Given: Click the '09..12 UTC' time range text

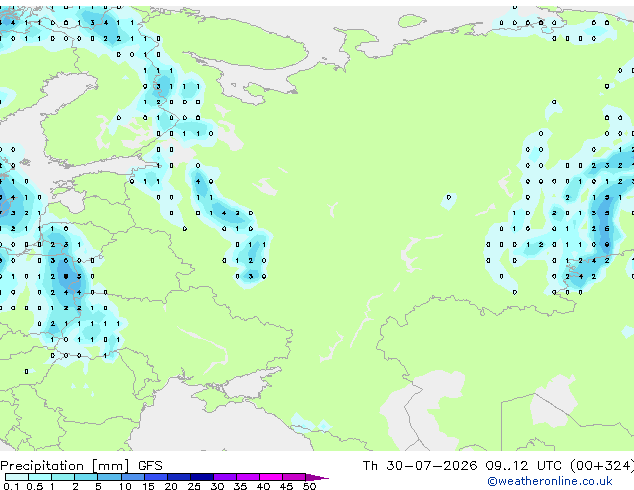Looking at the screenshot, I should tap(524, 466).
